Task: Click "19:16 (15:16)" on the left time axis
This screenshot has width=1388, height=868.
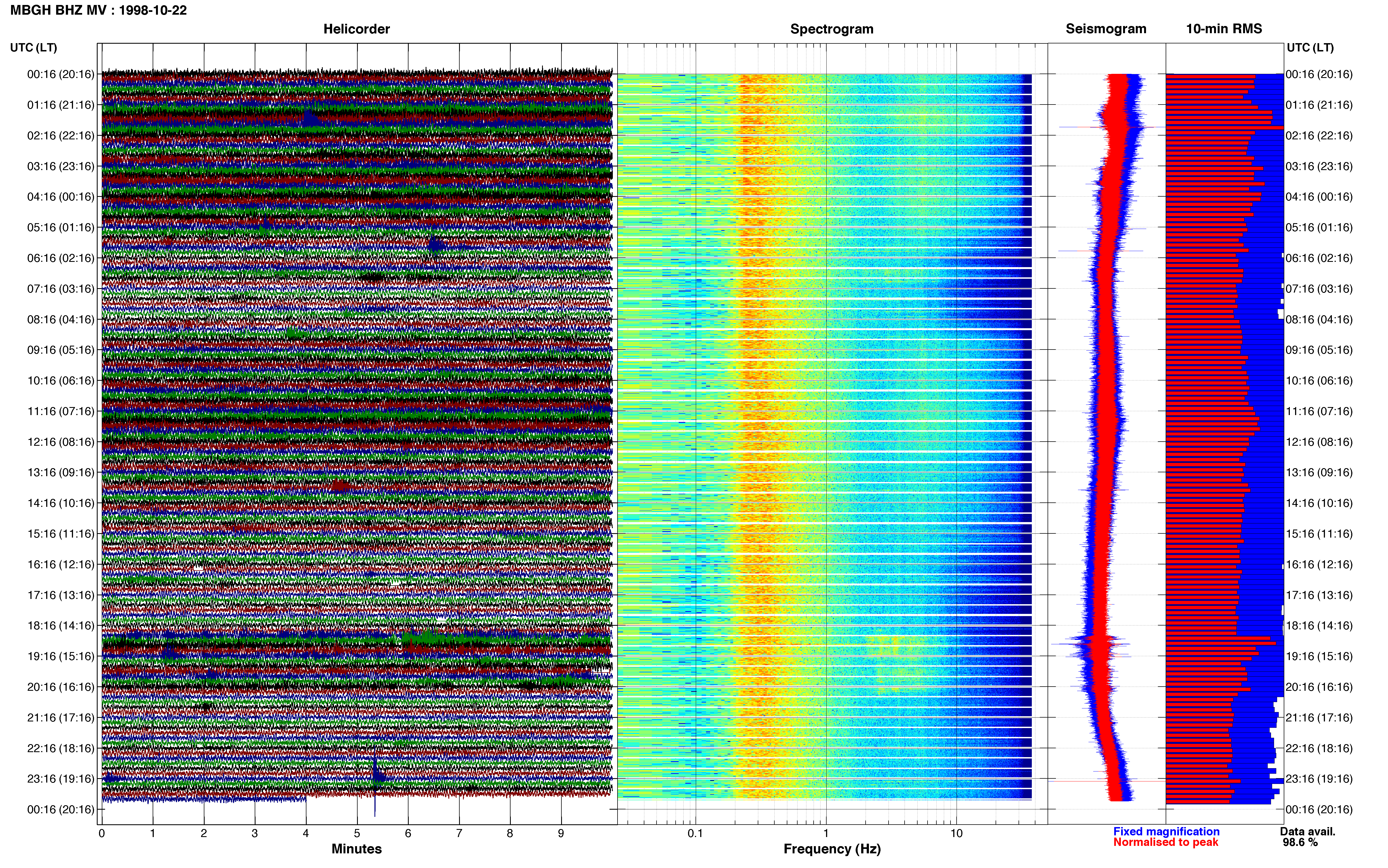Action: (61, 656)
